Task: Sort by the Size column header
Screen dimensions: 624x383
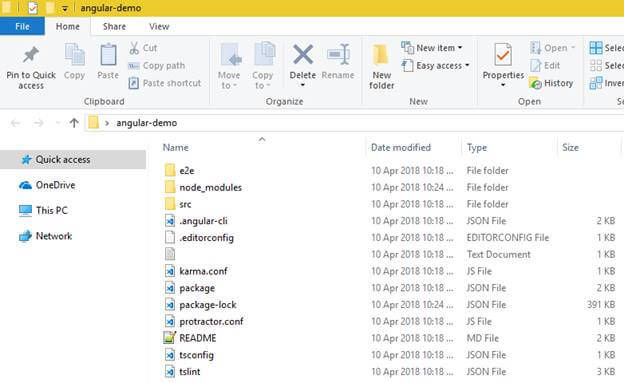Action: click(570, 148)
